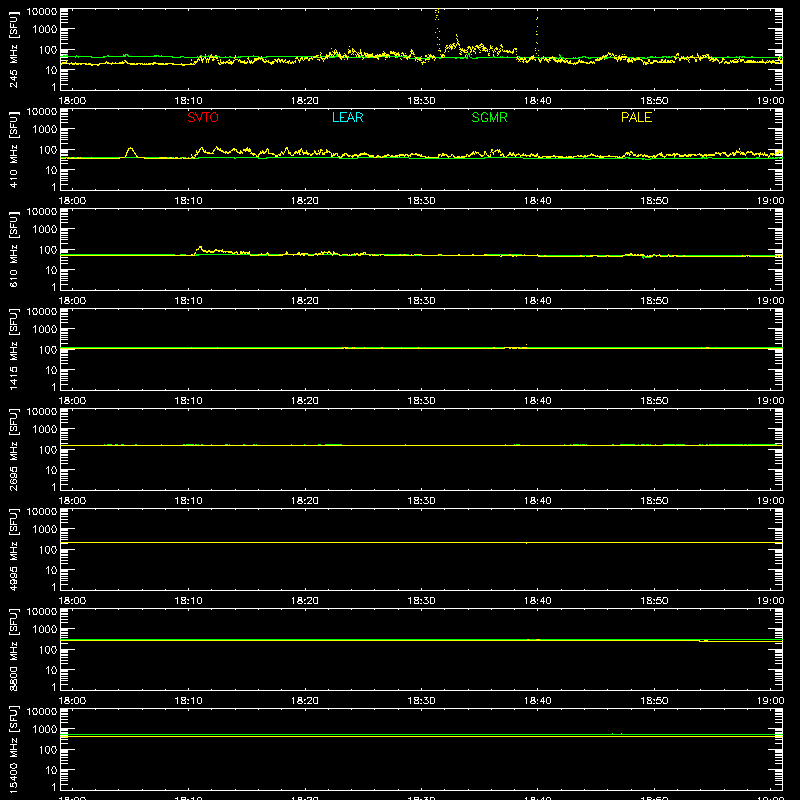The height and width of the screenshot is (800, 800).
Task: Click the 10 tick label of 4995 MHz plot
Action: point(51,570)
